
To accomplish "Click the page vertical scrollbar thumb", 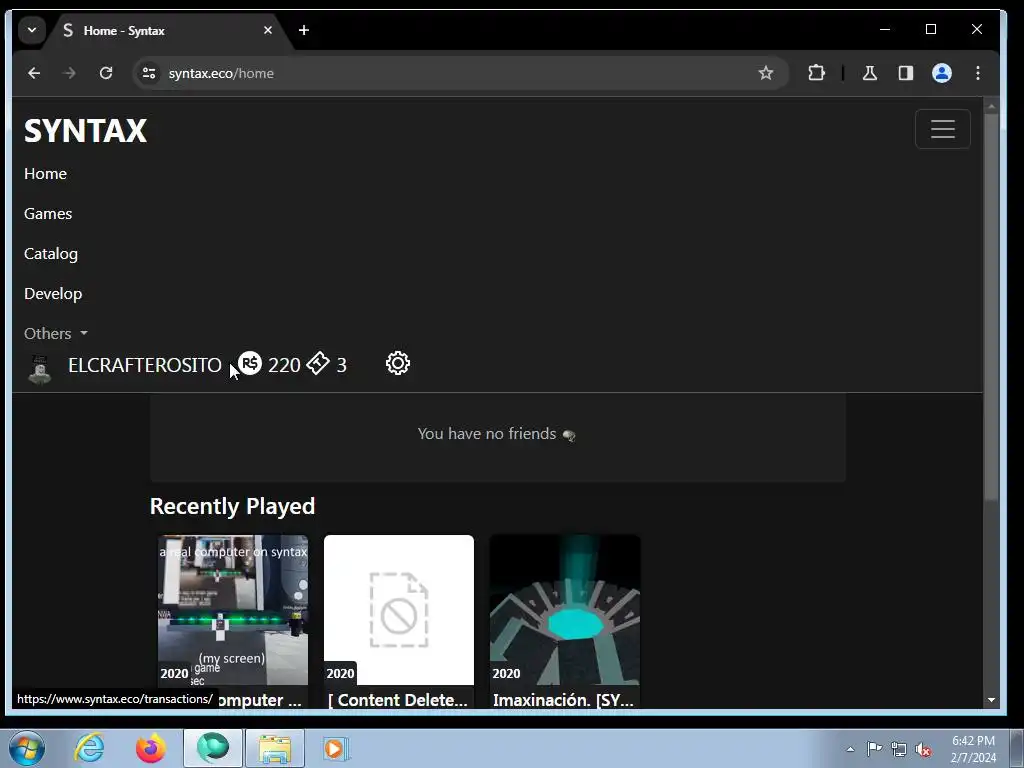I will pos(991,307).
